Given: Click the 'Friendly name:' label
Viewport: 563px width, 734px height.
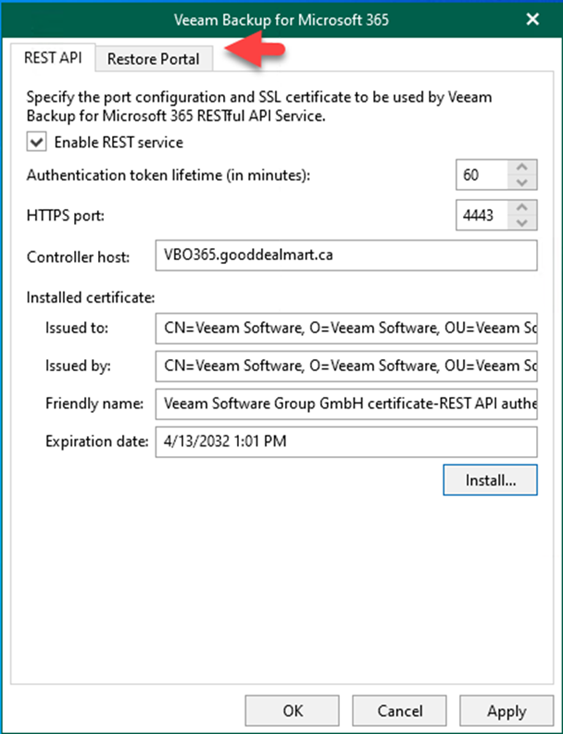Looking at the screenshot, I should click(94, 404).
